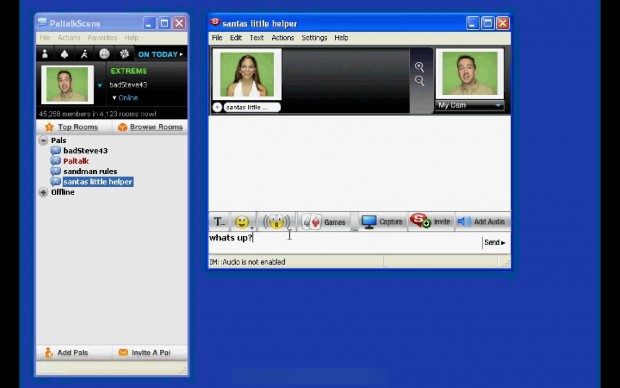
Task: Open Favorites menu in PaltalkScene
Action: pyautogui.click(x=102, y=38)
